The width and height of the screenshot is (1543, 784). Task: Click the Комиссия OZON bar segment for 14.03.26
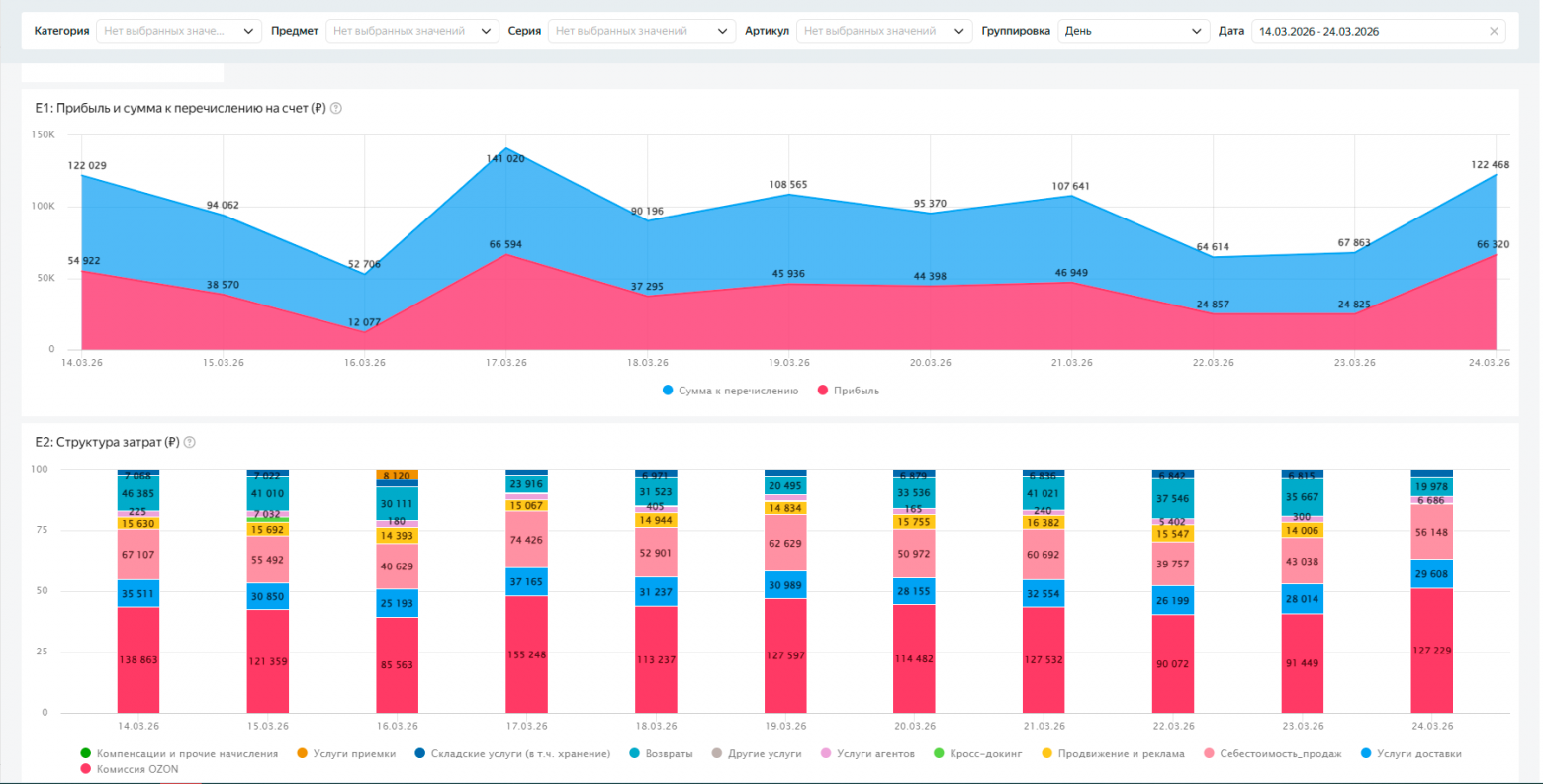138,659
